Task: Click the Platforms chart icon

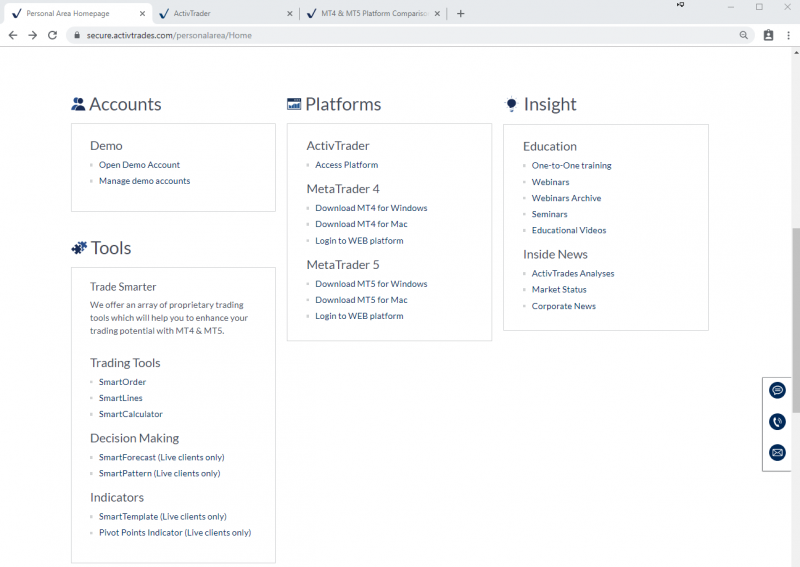Action: [294, 104]
